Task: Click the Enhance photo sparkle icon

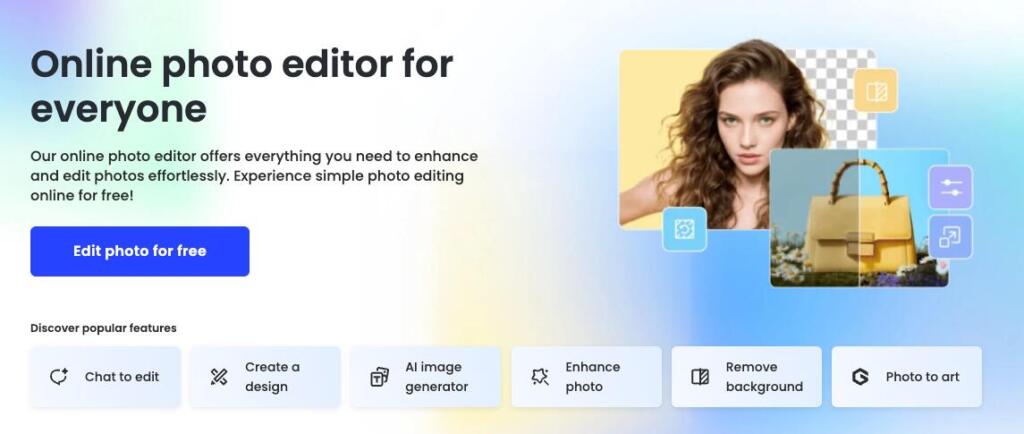Action: [540, 377]
